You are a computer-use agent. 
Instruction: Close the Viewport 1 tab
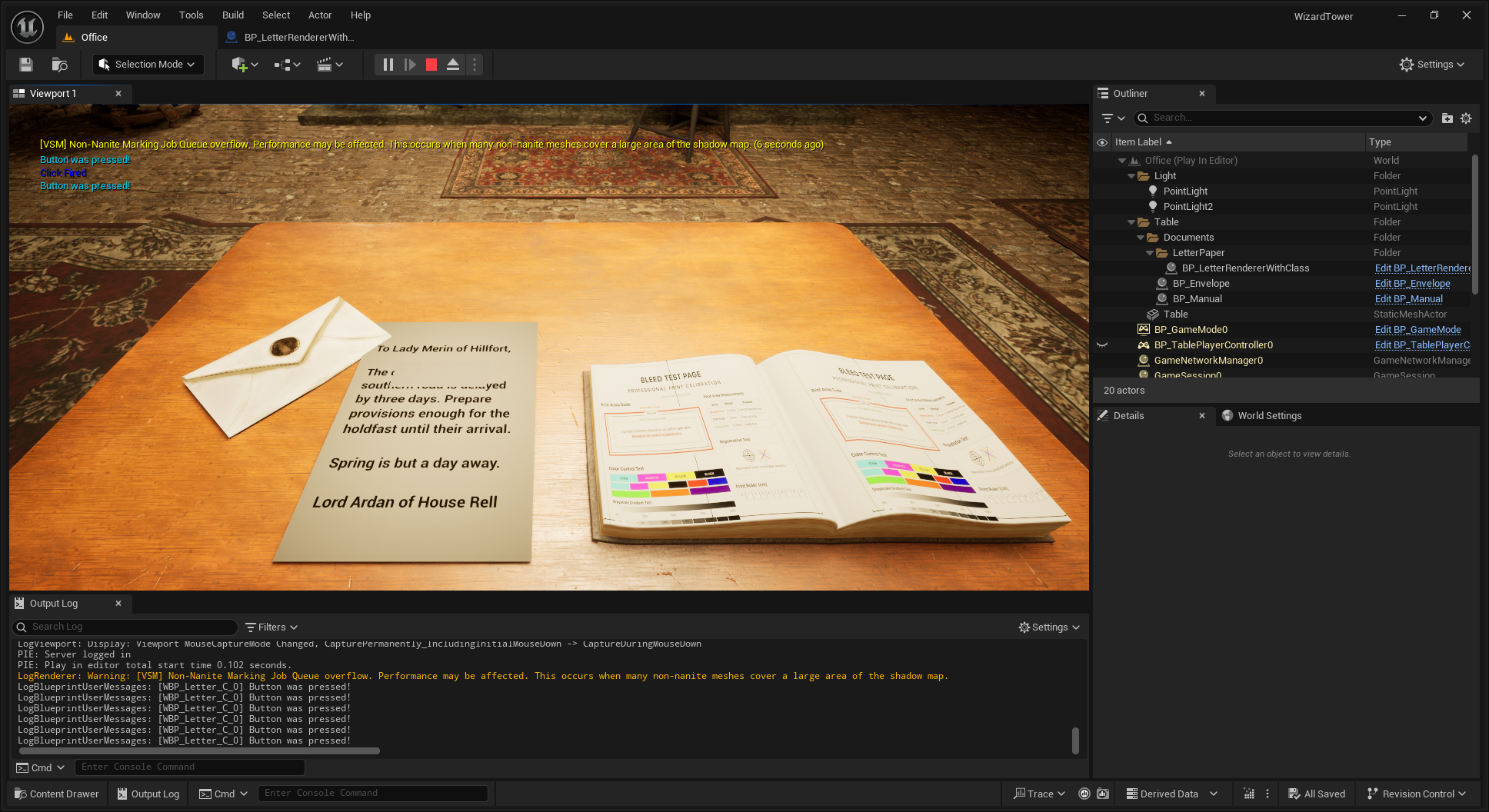pyautogui.click(x=118, y=94)
